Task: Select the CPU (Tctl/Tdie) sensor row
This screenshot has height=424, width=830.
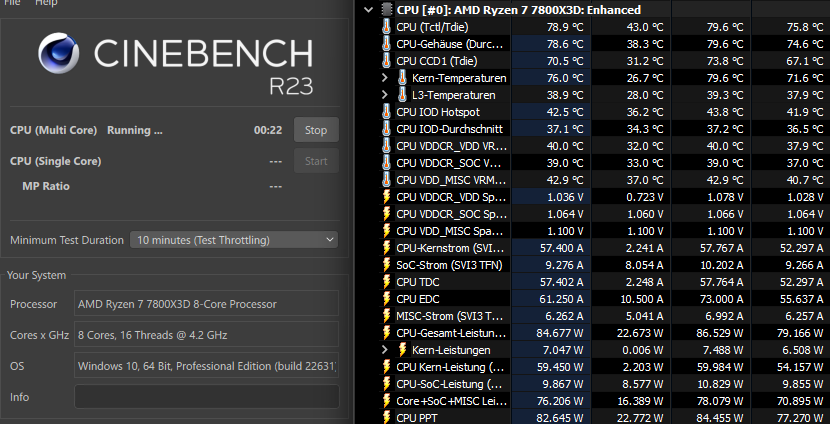Action: [605, 27]
